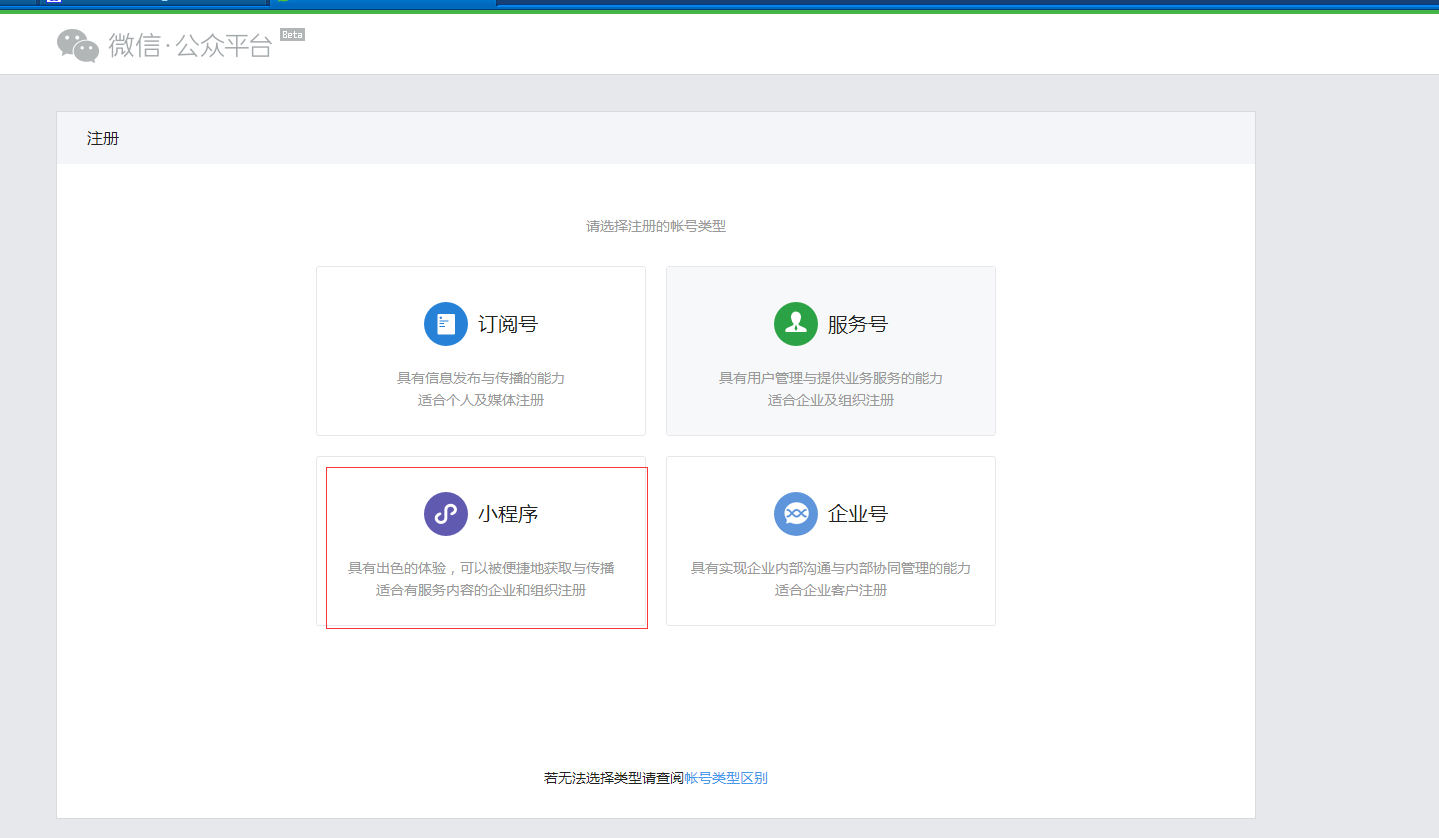Select the 服务号 card description text

(831, 389)
